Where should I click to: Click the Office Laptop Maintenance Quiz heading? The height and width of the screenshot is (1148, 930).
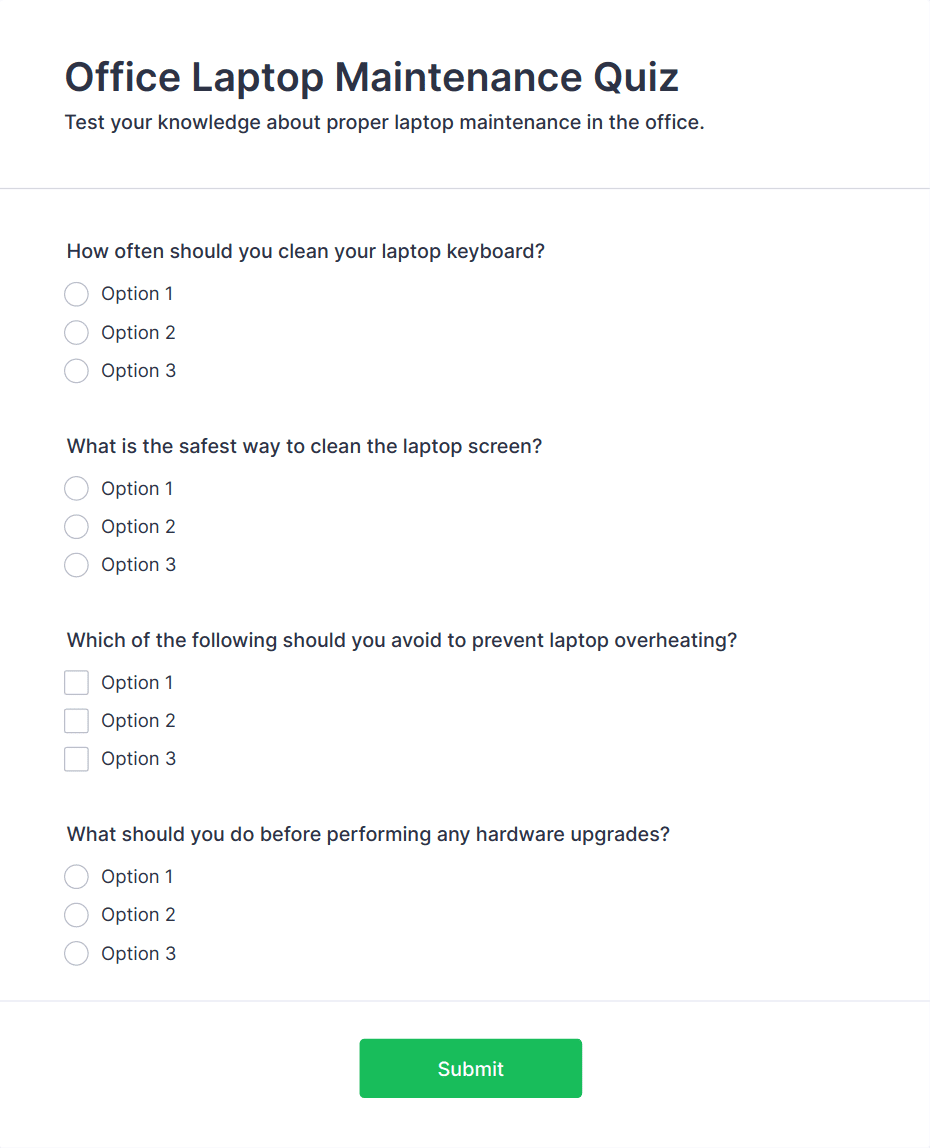click(371, 77)
